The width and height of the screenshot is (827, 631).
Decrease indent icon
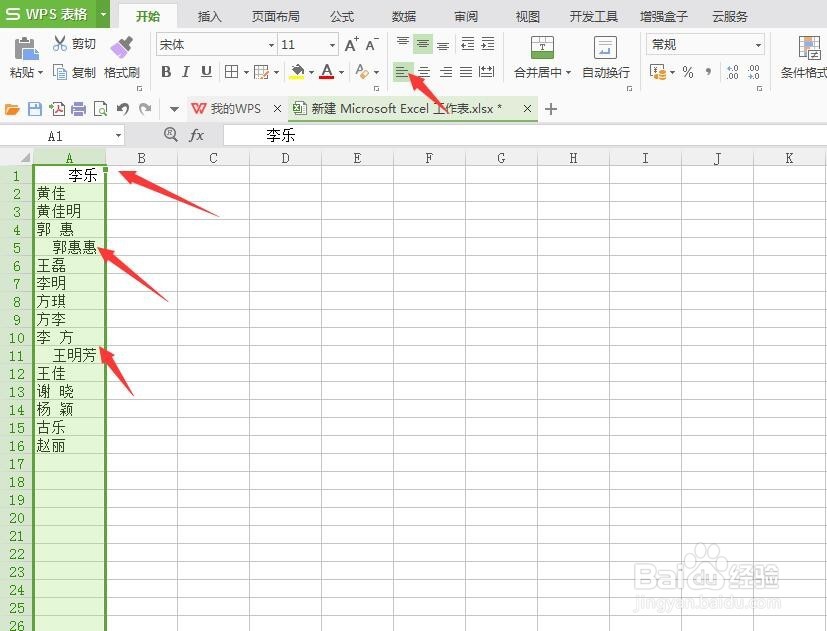pos(467,44)
